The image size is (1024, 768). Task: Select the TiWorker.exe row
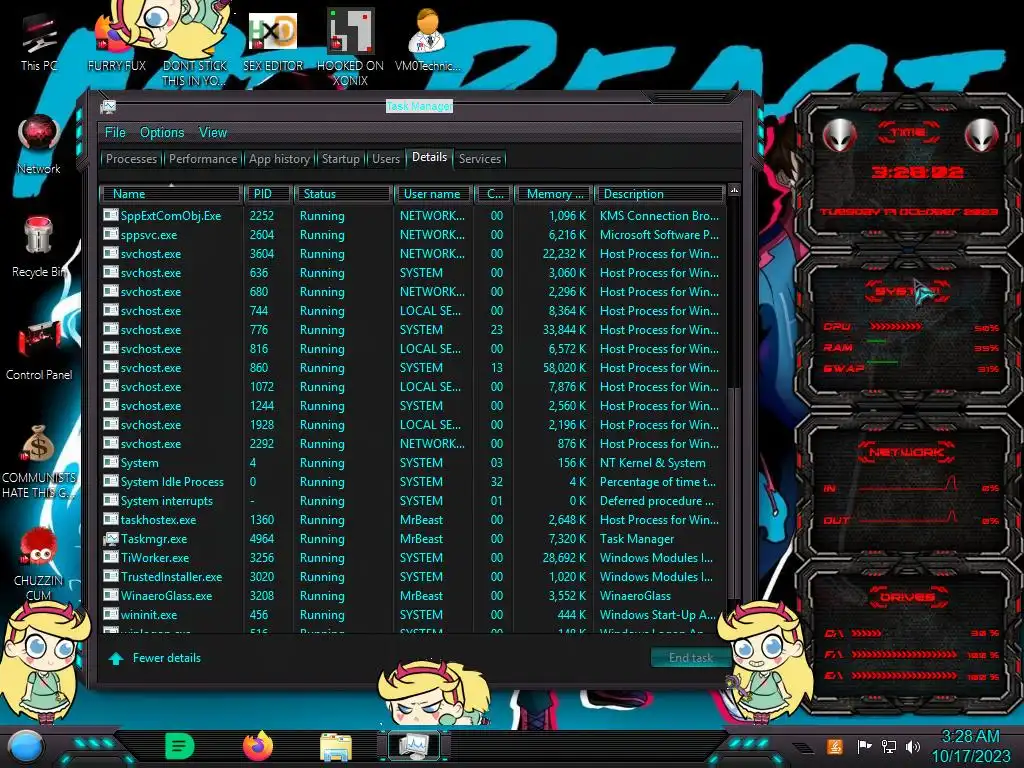click(413, 558)
